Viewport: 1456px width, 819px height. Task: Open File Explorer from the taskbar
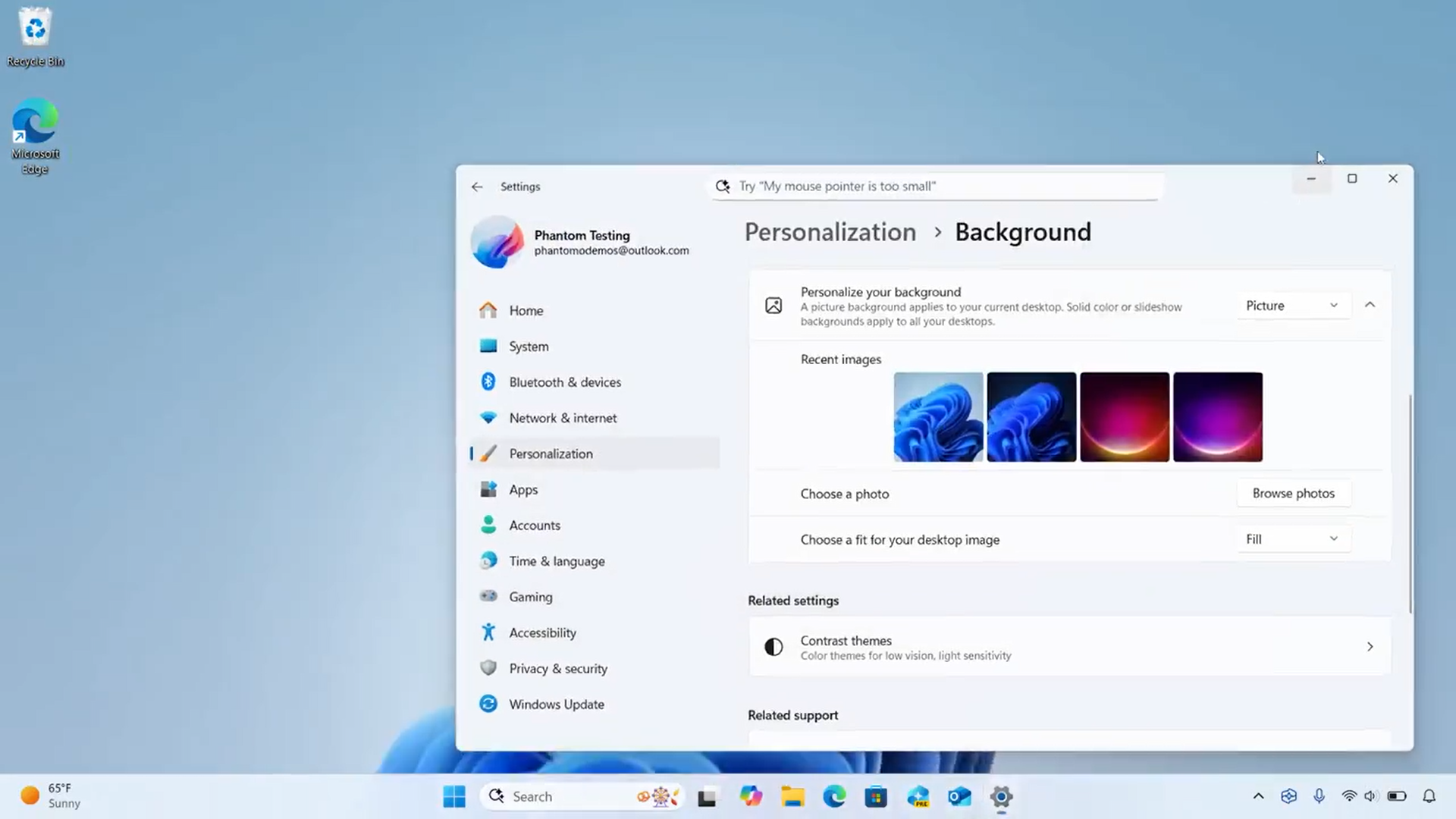pyautogui.click(x=792, y=796)
